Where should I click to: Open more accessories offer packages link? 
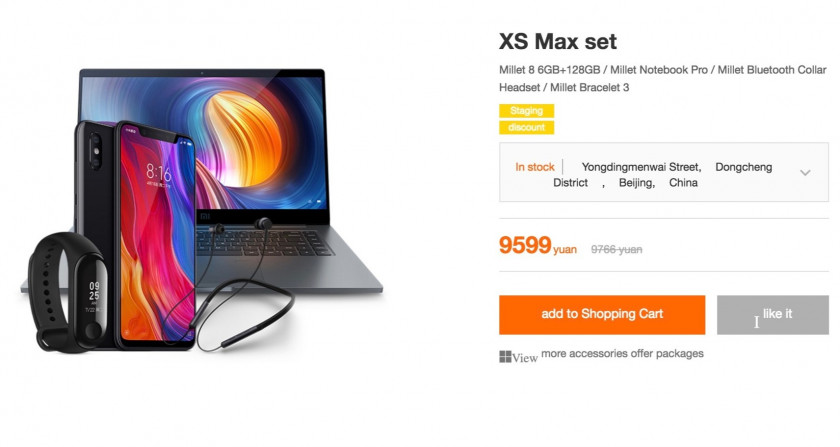pos(622,354)
